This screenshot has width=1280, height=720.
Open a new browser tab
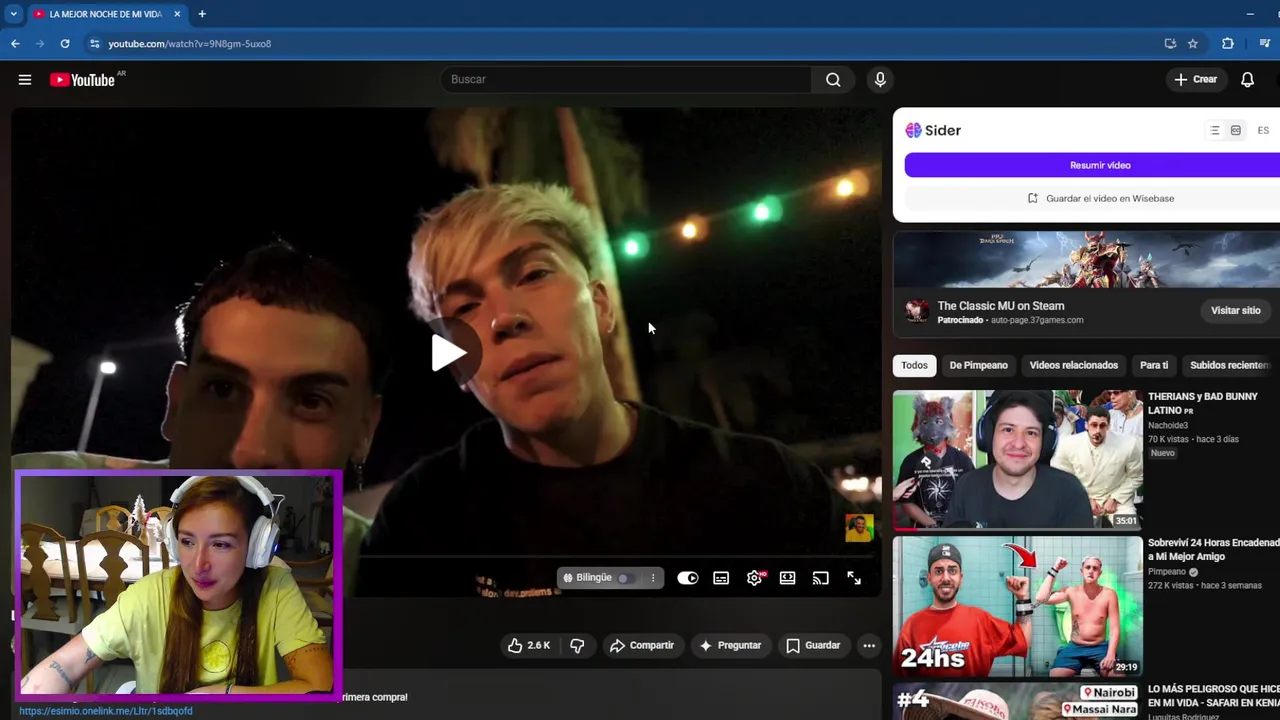coord(202,14)
